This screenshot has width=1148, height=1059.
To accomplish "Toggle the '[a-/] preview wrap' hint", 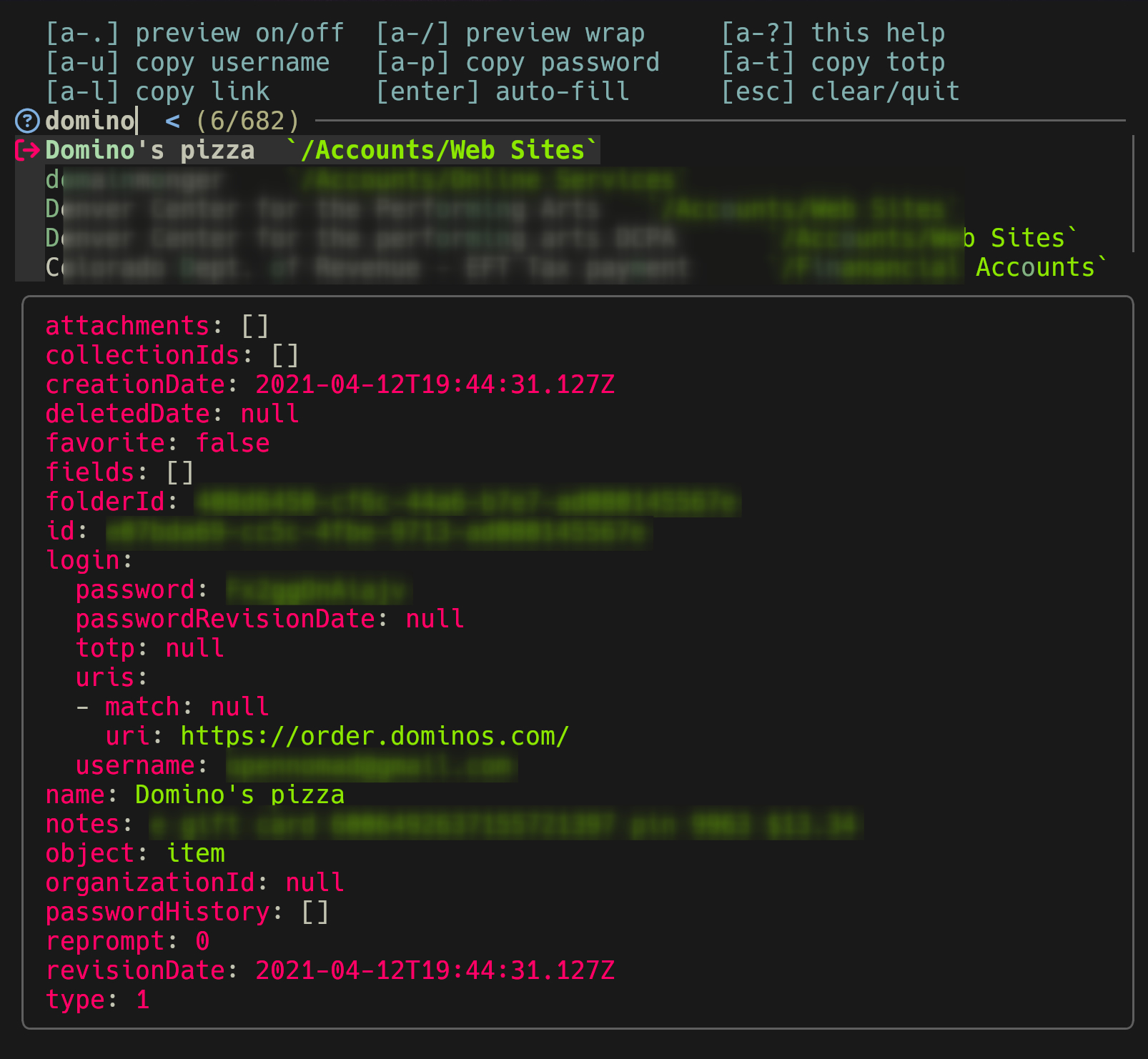I will [510, 33].
